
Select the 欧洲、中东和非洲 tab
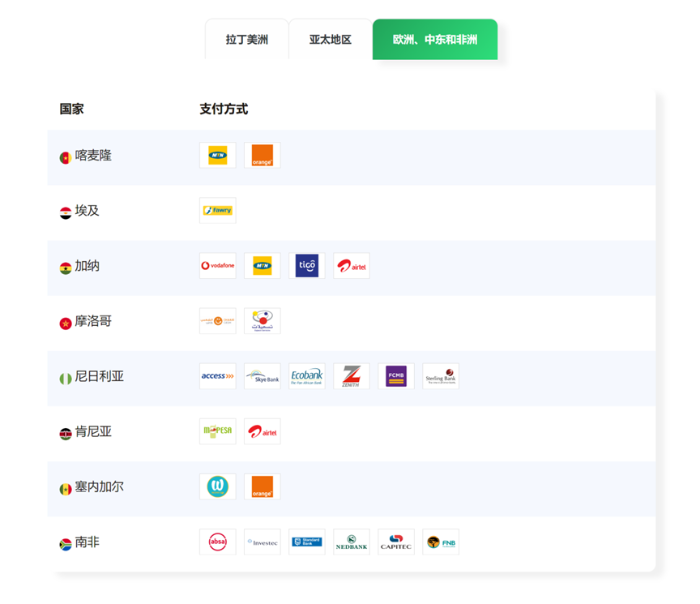[x=435, y=39]
